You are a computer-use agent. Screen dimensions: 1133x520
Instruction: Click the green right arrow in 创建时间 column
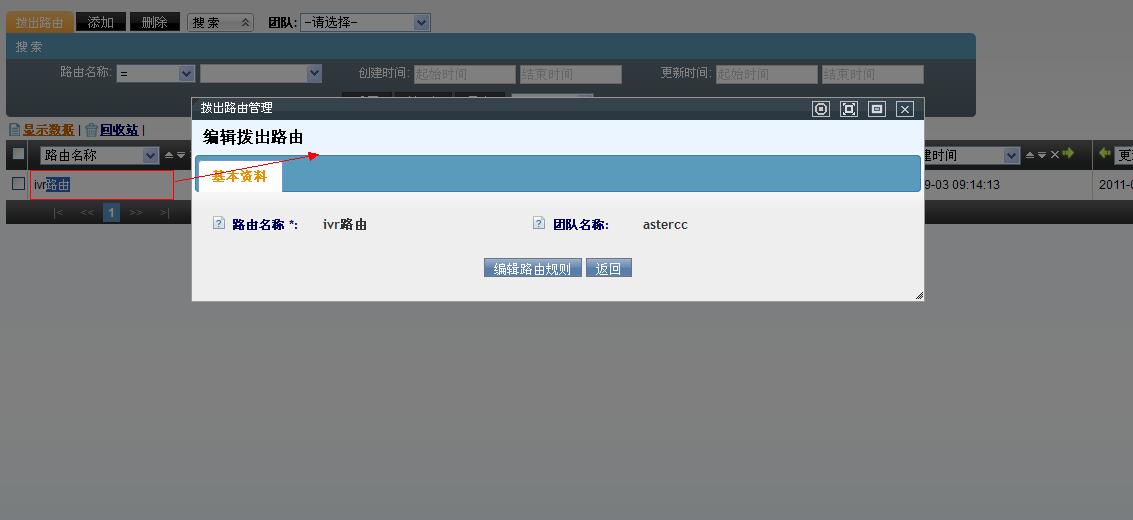(x=1068, y=154)
